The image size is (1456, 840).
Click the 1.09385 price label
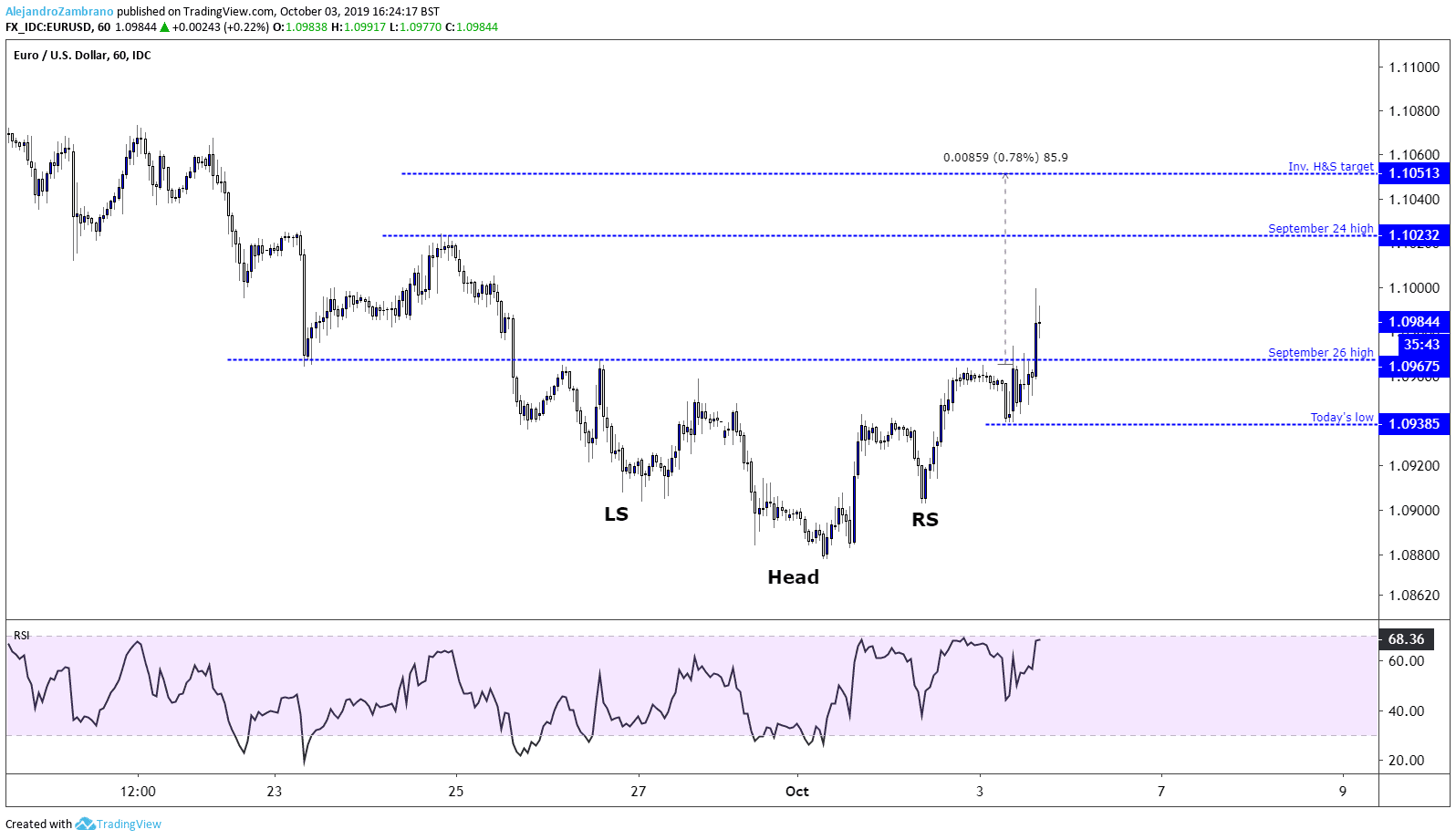click(1414, 424)
